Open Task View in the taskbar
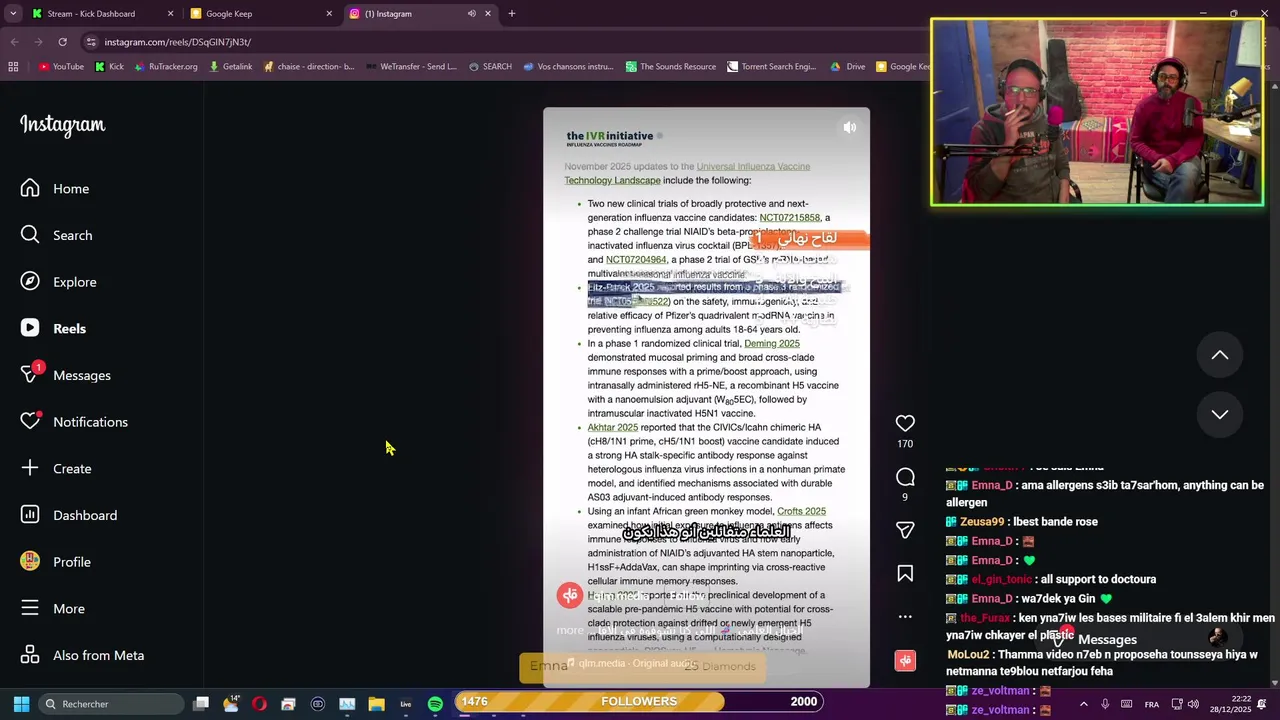1280x720 pixels. 201,704
